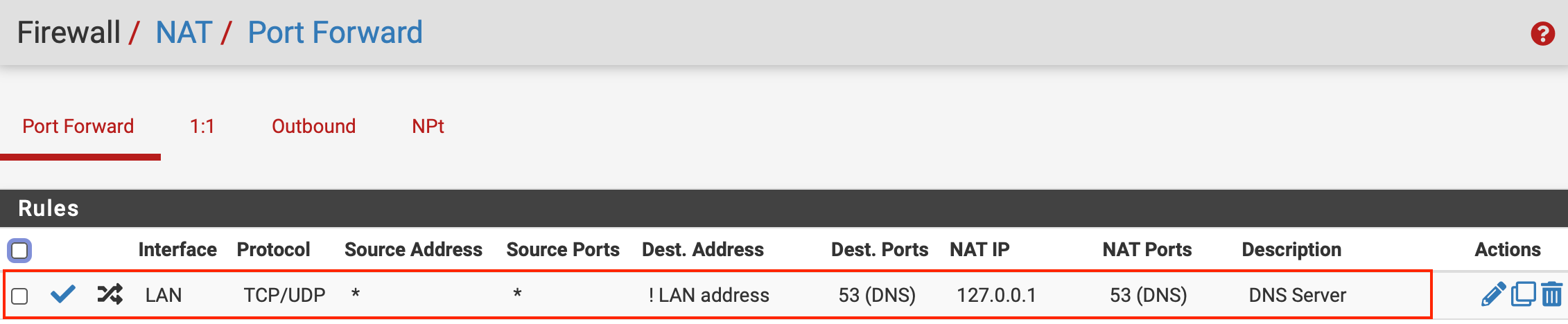The image size is (1568, 324).
Task: Open the red help question mark icon
Action: 1542,33
